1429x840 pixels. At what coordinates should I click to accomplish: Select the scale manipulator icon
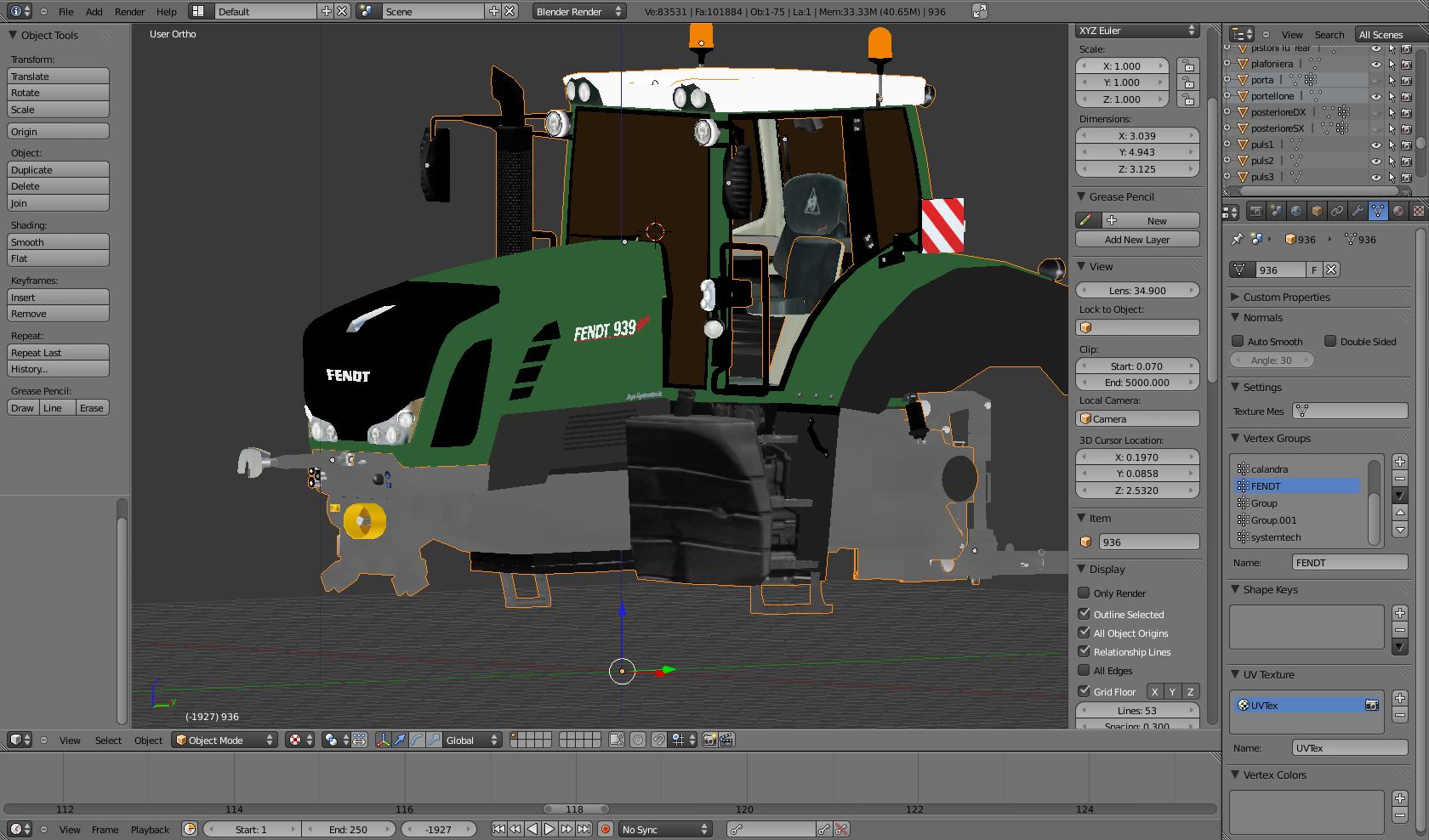[x=433, y=740]
